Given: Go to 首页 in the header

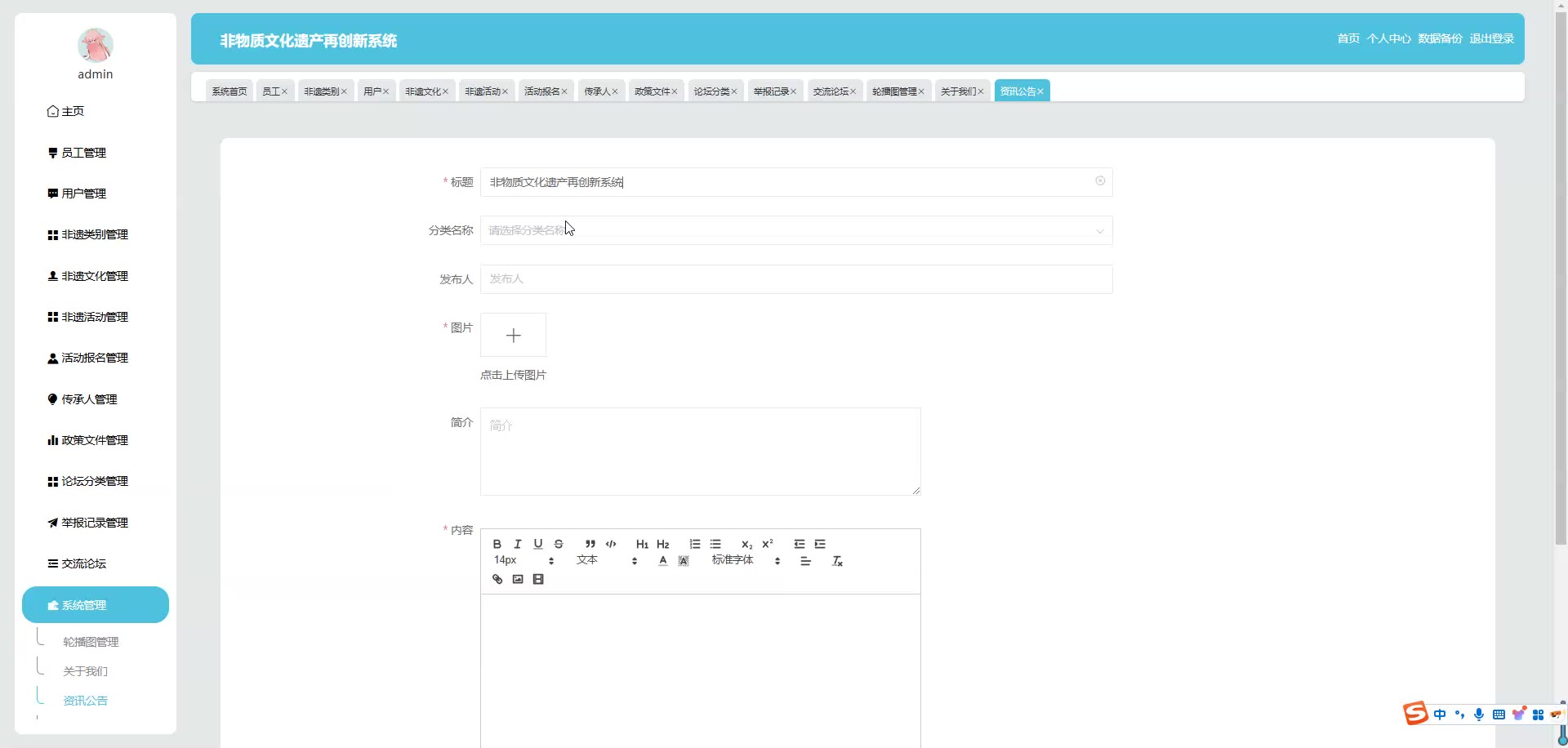Looking at the screenshot, I should (x=1348, y=38).
